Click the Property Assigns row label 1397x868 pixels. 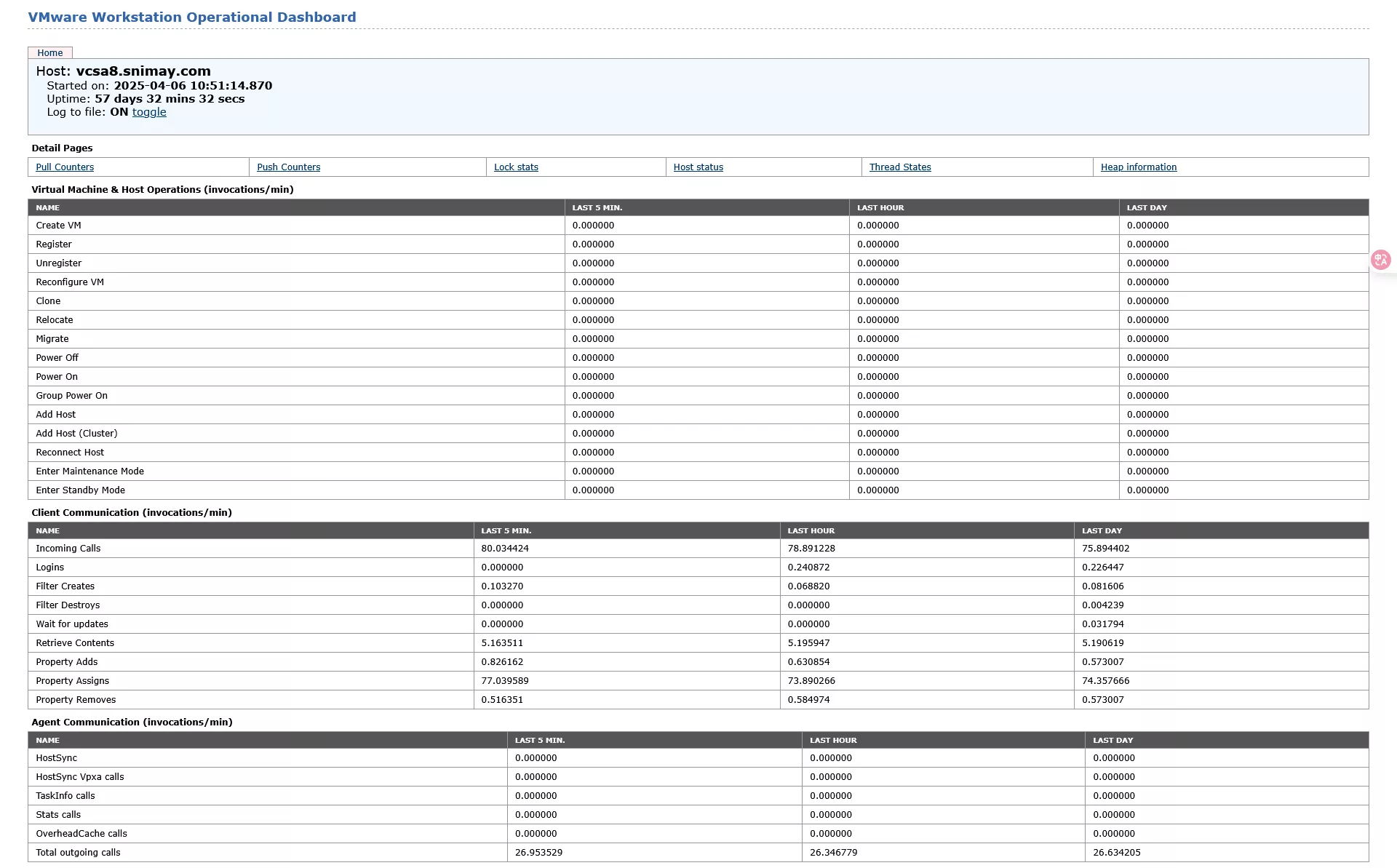(73, 681)
